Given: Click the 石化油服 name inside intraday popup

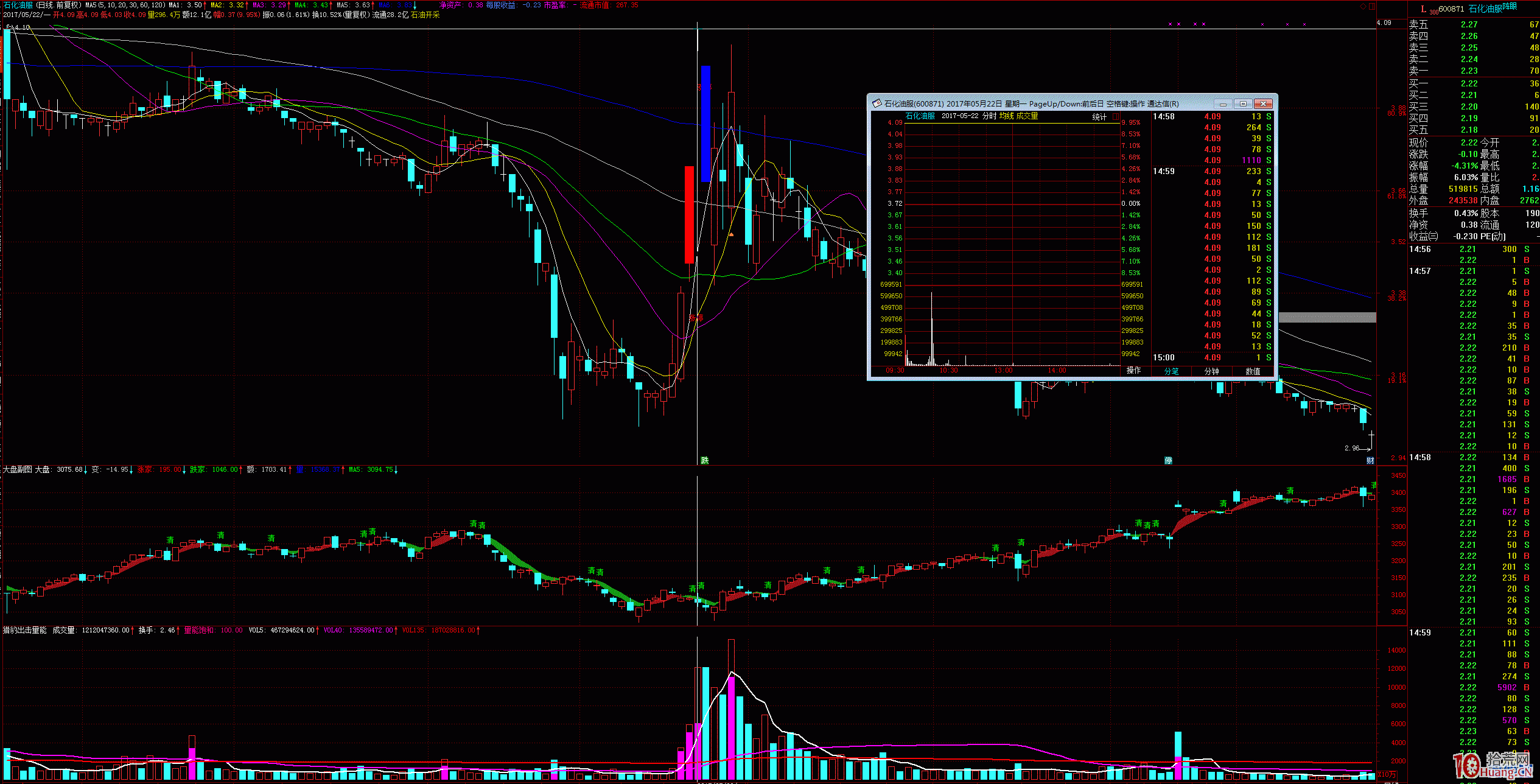Looking at the screenshot, I should click(x=920, y=116).
